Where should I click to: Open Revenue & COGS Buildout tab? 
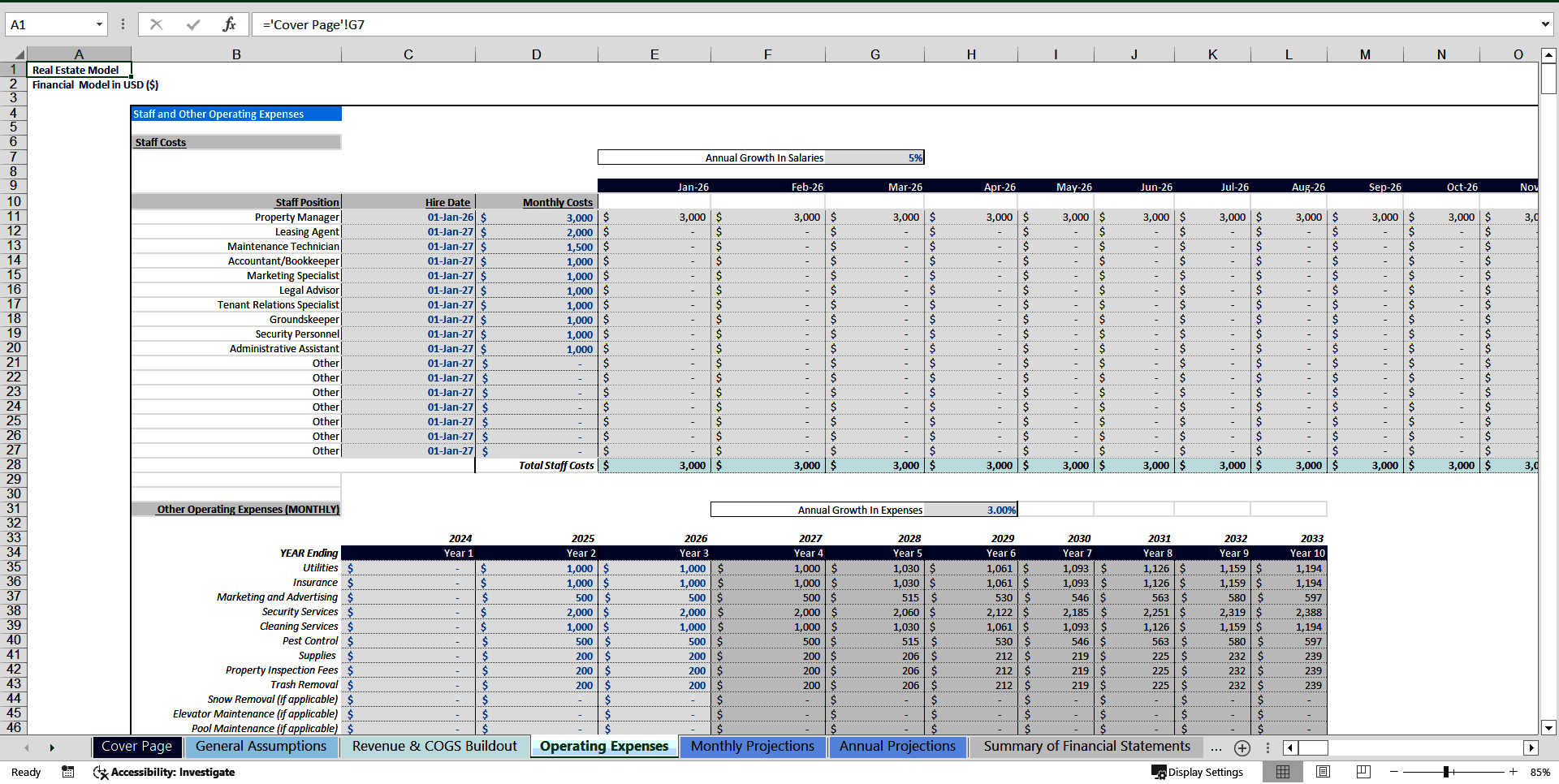434,747
